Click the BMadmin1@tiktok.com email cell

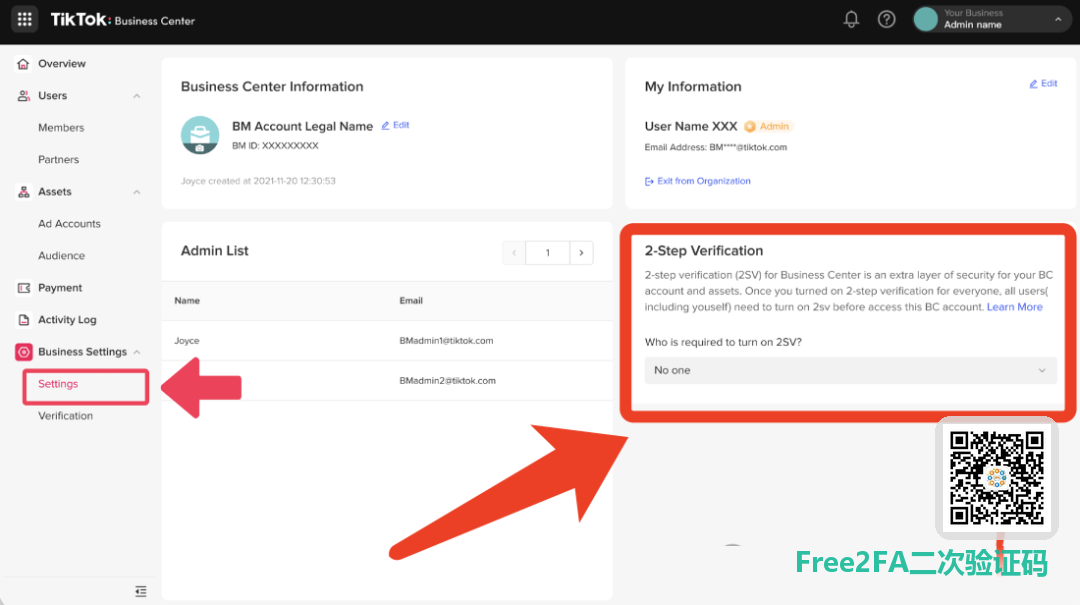[446, 340]
